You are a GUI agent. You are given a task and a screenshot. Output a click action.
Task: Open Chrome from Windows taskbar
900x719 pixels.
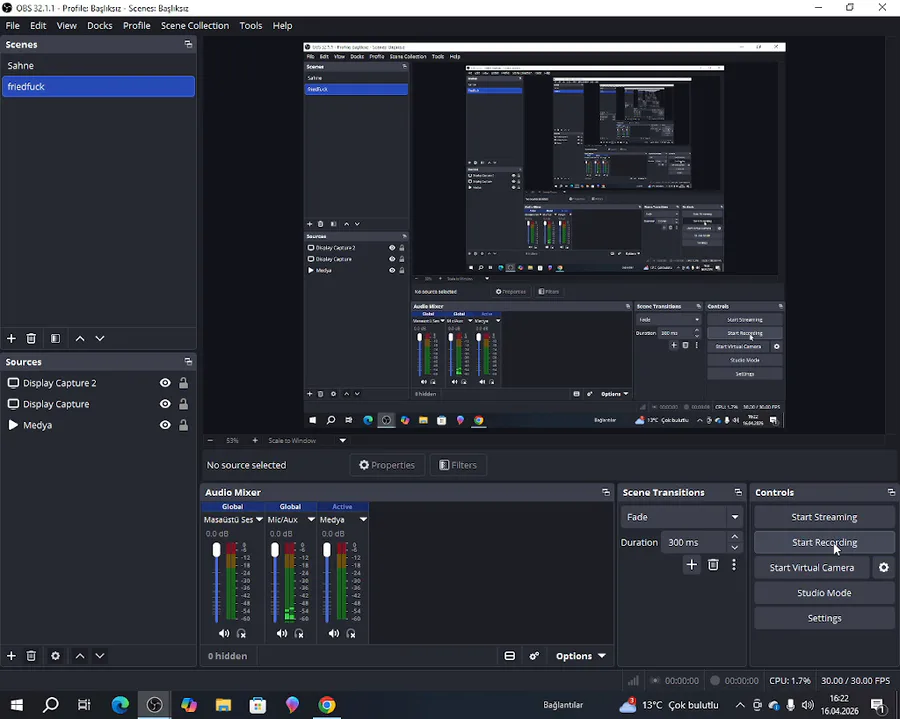pyautogui.click(x=327, y=705)
